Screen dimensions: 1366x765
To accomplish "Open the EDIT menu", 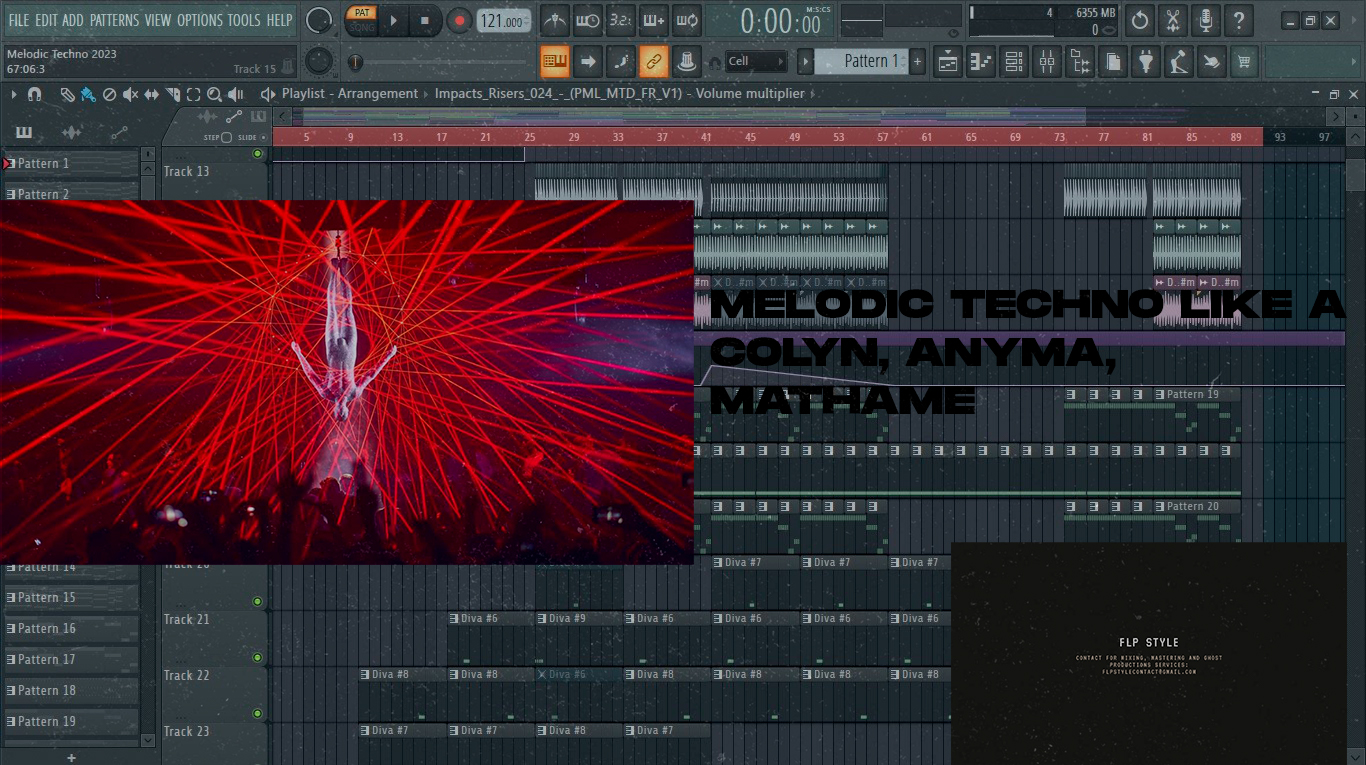I will pos(46,20).
